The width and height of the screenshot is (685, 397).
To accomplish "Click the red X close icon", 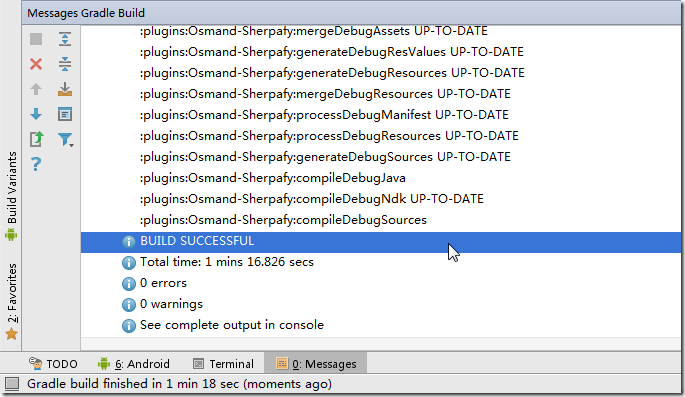I will click(x=36, y=64).
